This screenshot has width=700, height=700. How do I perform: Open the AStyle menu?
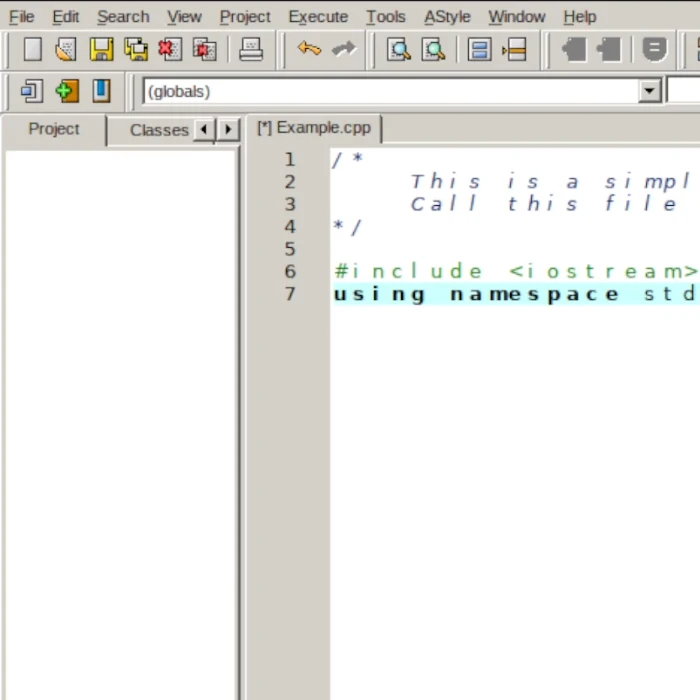pos(447,17)
